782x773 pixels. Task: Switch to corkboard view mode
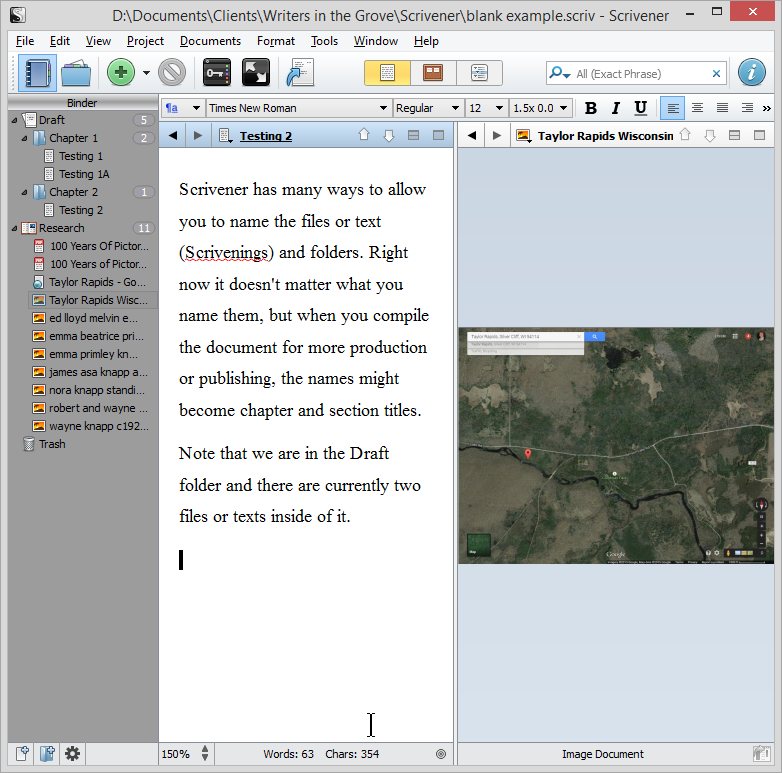[433, 73]
